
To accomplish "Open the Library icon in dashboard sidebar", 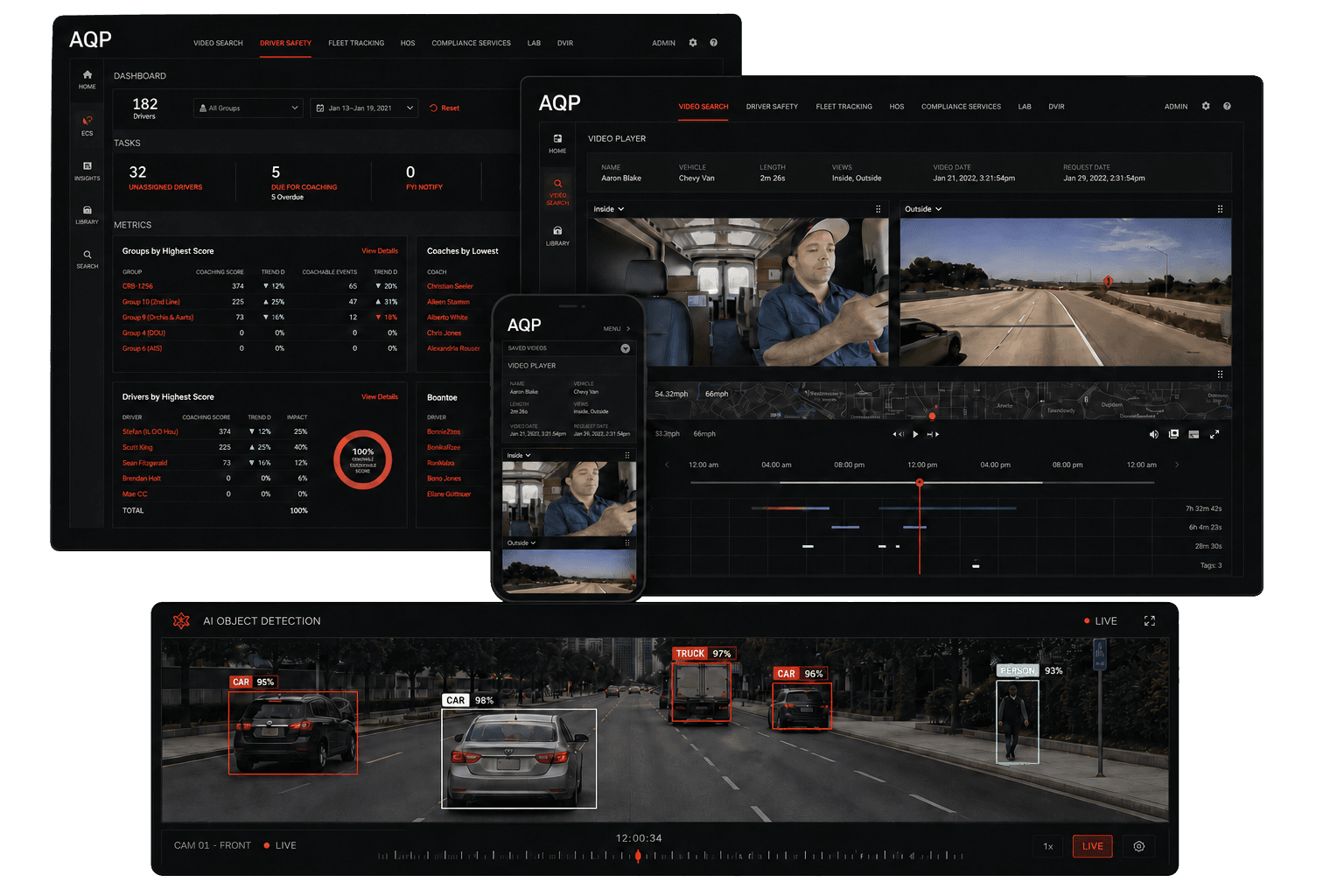I will pyautogui.click(x=87, y=214).
